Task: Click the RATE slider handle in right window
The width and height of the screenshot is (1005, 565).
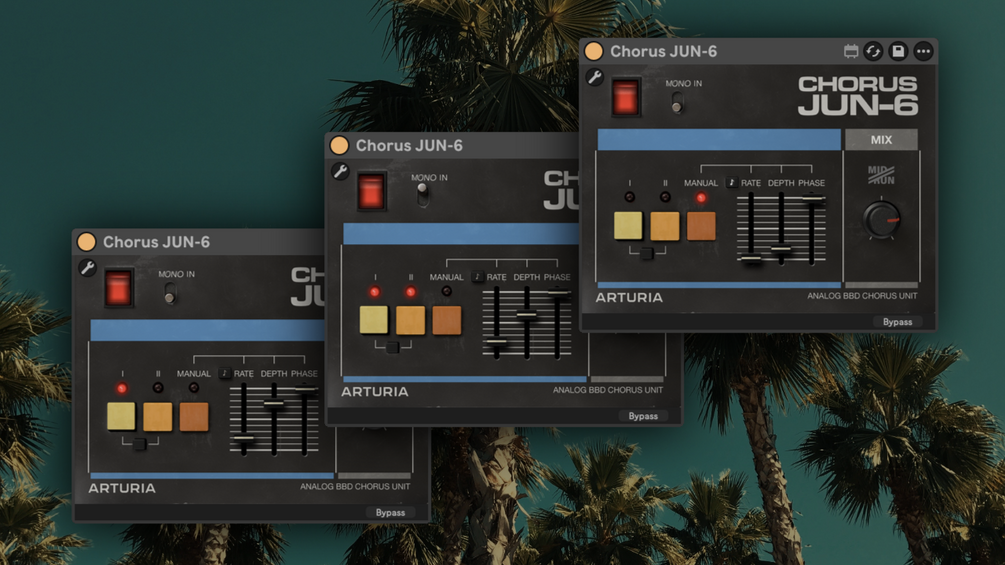Action: point(750,258)
